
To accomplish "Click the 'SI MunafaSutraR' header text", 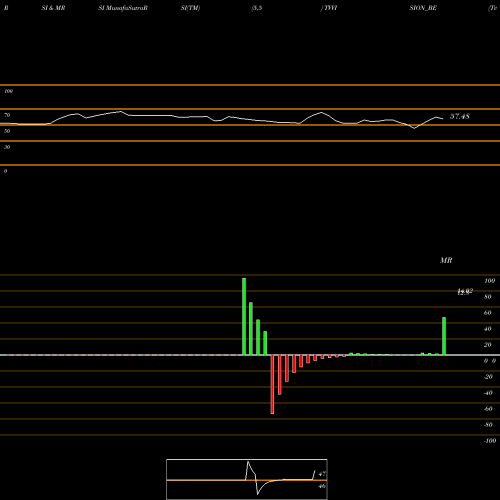I will tap(123, 8).
